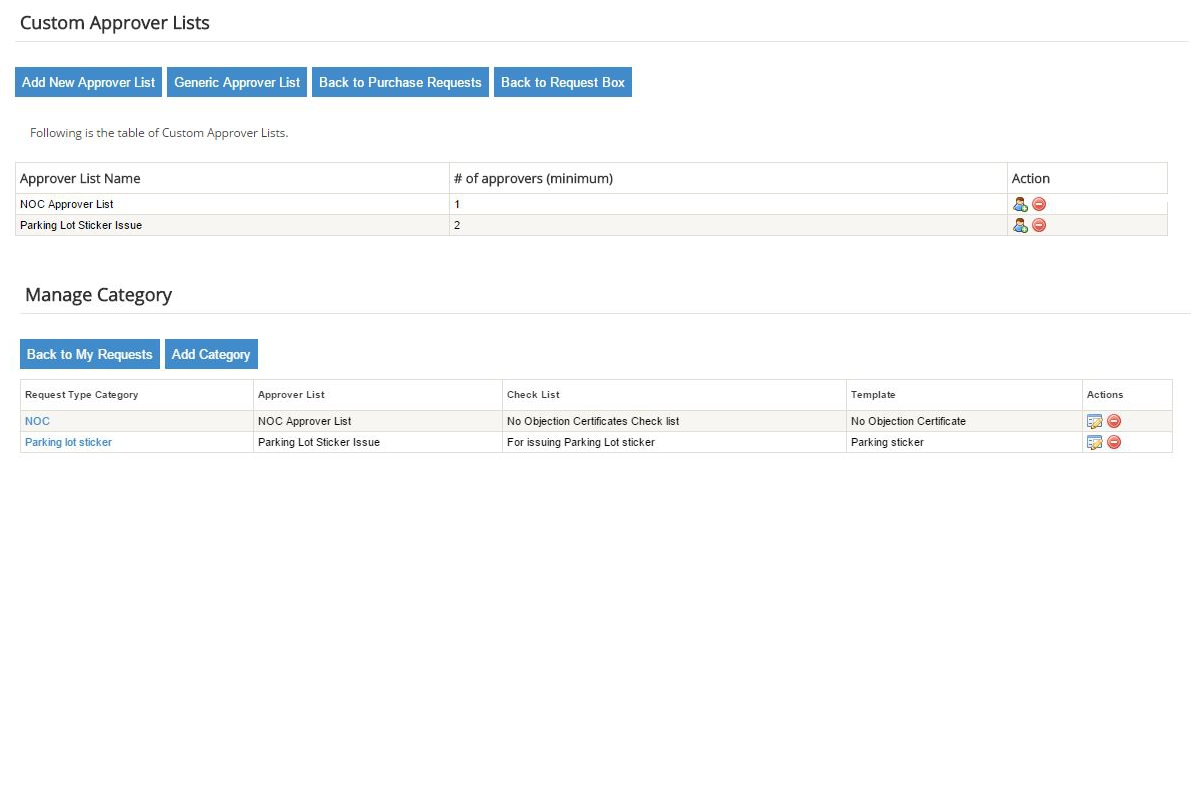Click the Check List column header
Image resolution: width=1200 pixels, height=800 pixels.
pyautogui.click(x=530, y=394)
